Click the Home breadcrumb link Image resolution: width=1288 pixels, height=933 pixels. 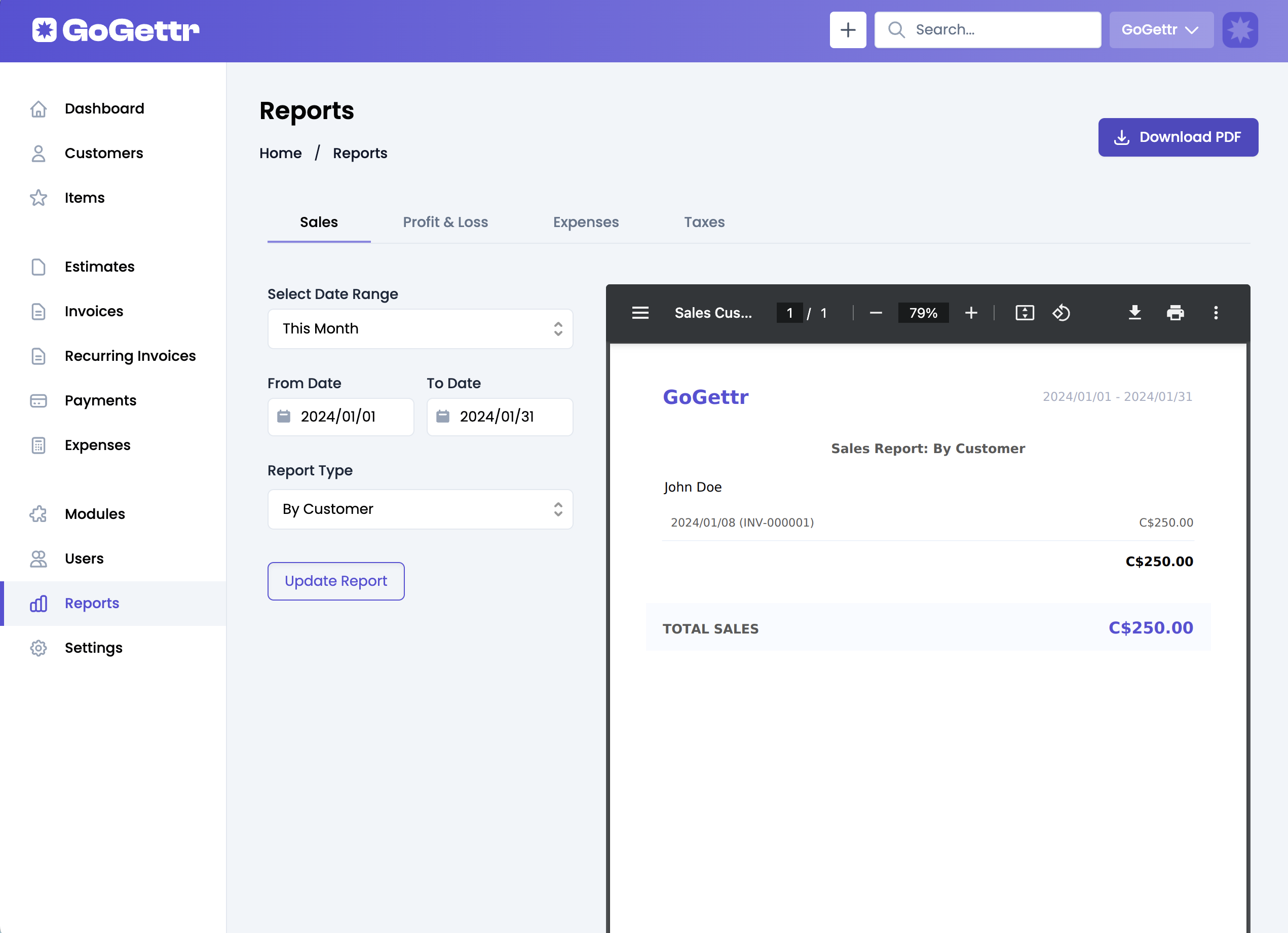coord(280,154)
